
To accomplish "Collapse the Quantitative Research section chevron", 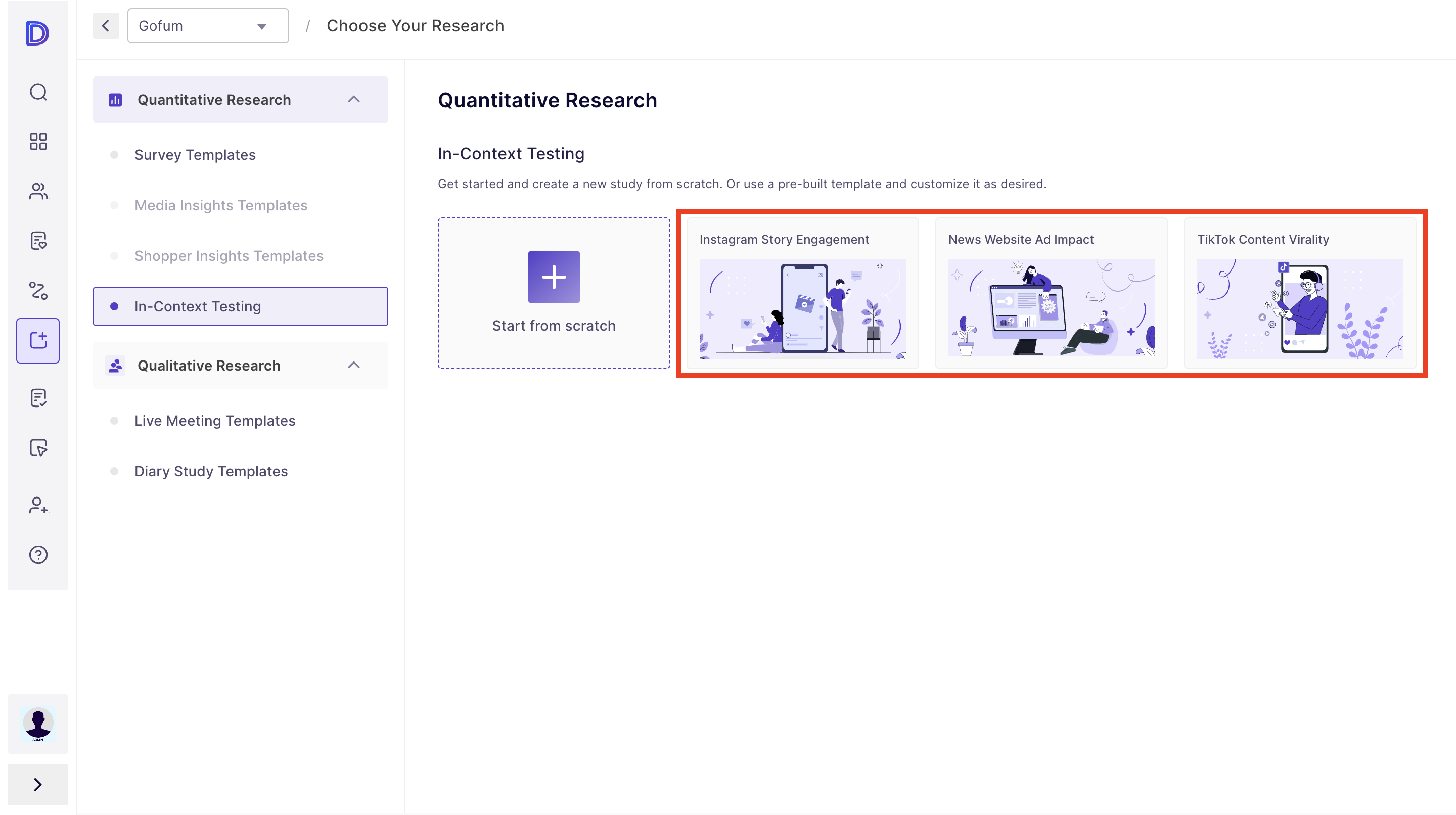I will point(354,100).
